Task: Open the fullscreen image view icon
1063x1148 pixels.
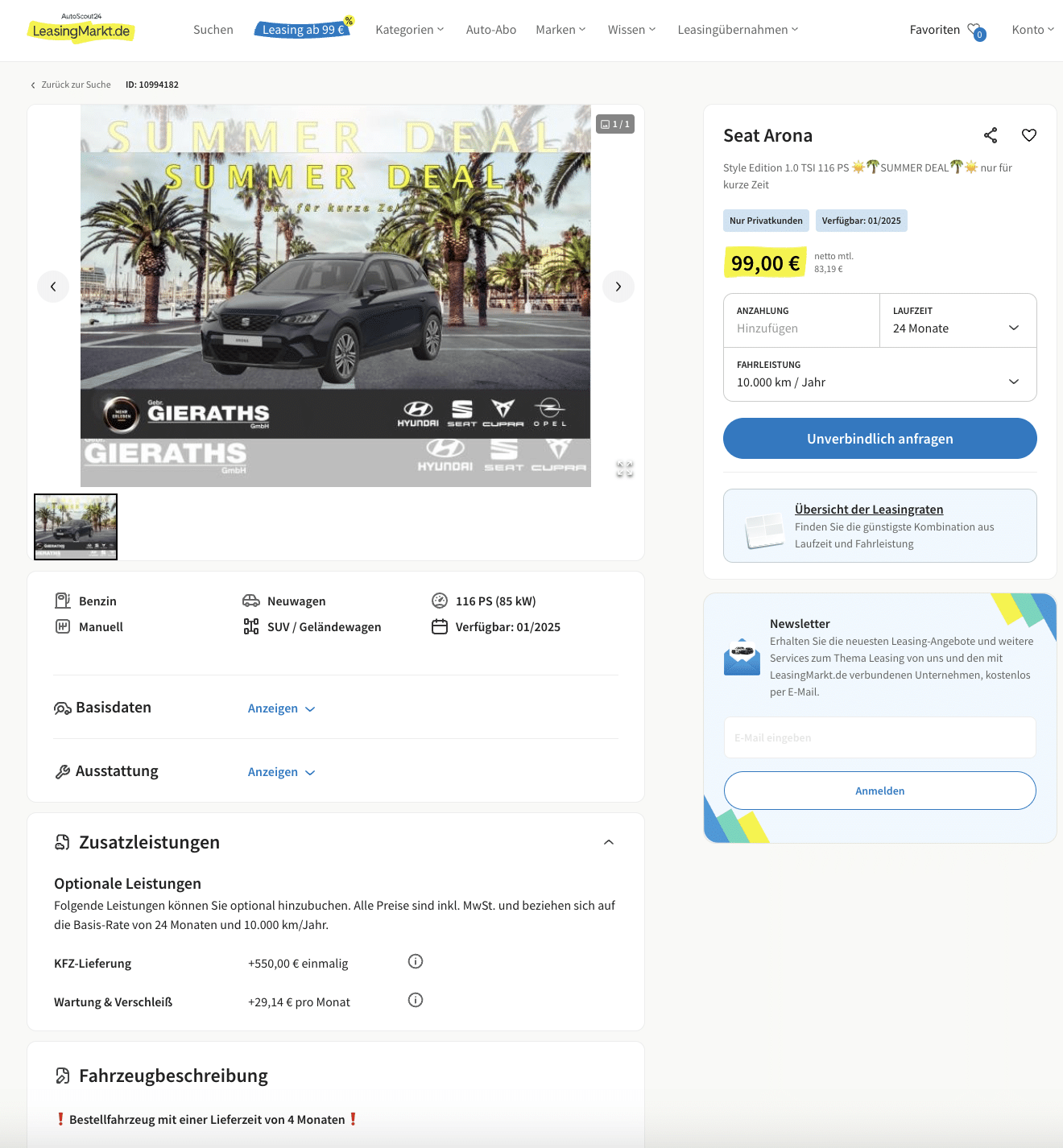Action: (x=625, y=469)
